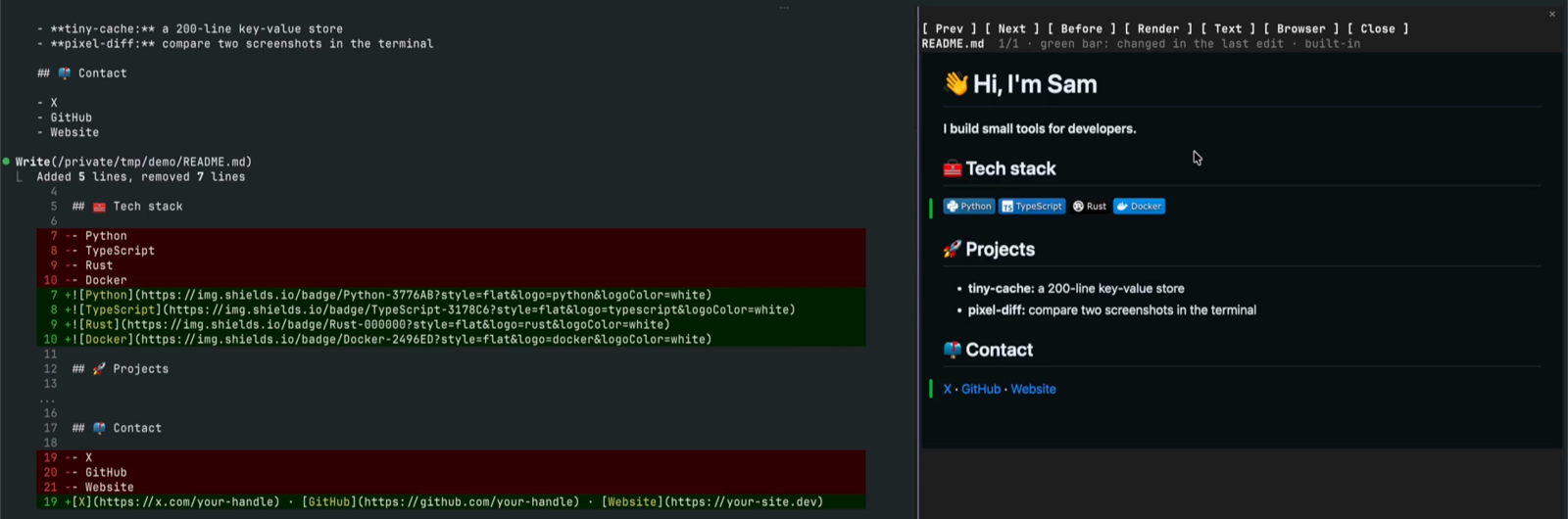Click the 'Contact' heading in preview
This screenshot has width=1568, height=519.
click(x=999, y=350)
